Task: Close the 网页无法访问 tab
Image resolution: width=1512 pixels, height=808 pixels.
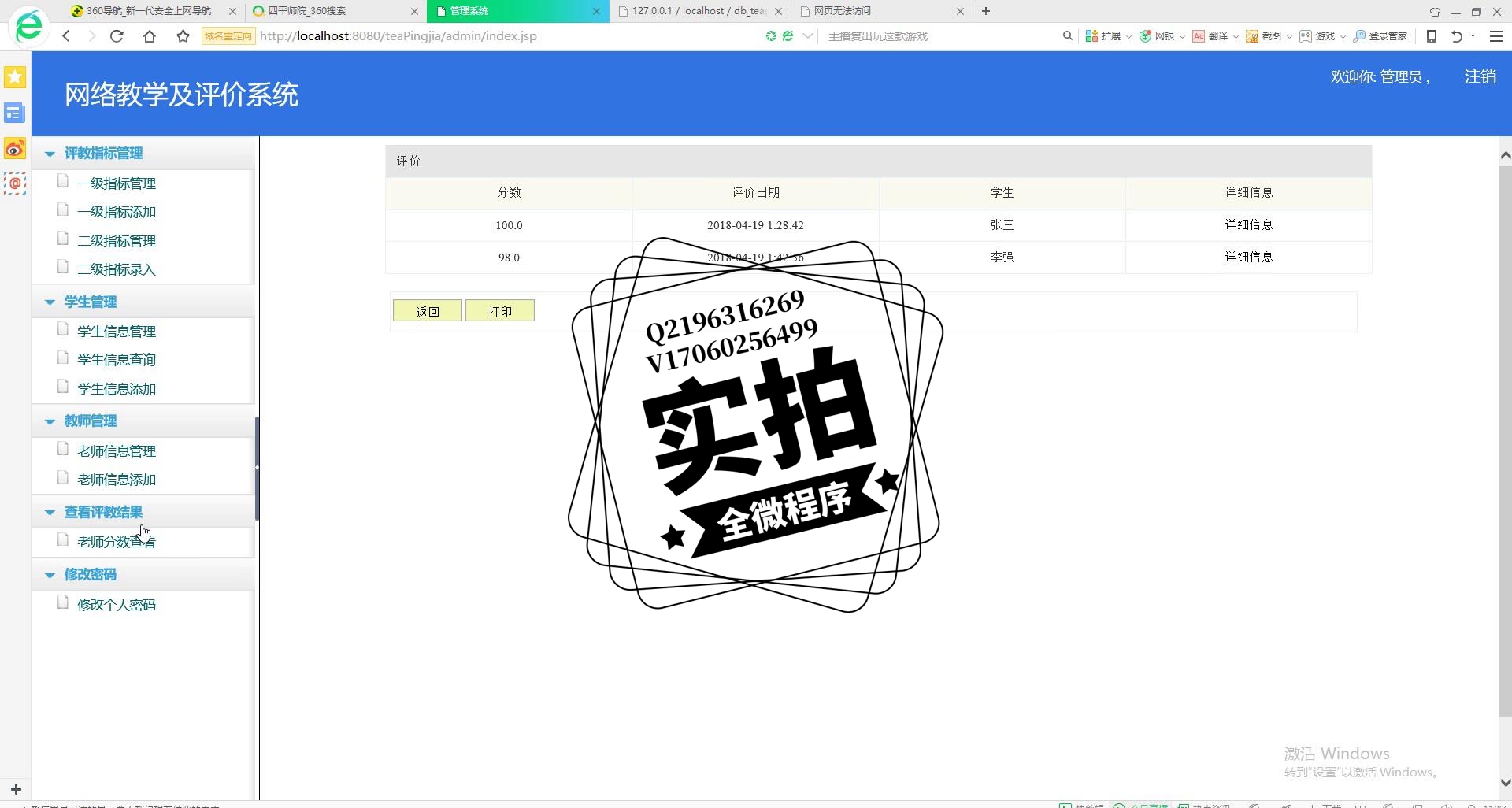Action: tap(960, 11)
